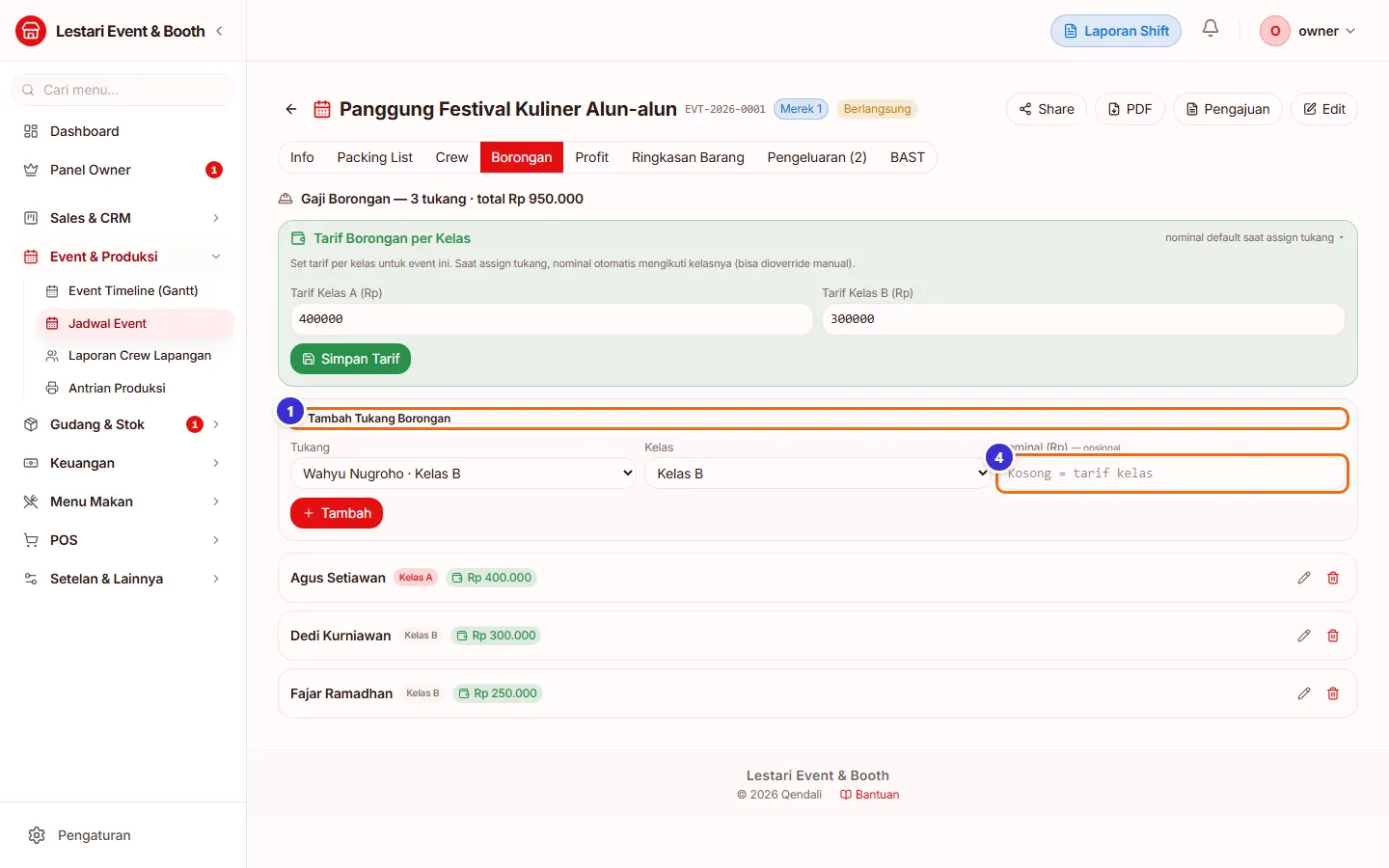This screenshot has height=868, width=1389.
Task: Open Dashboard from the sidebar
Action: coord(123,131)
